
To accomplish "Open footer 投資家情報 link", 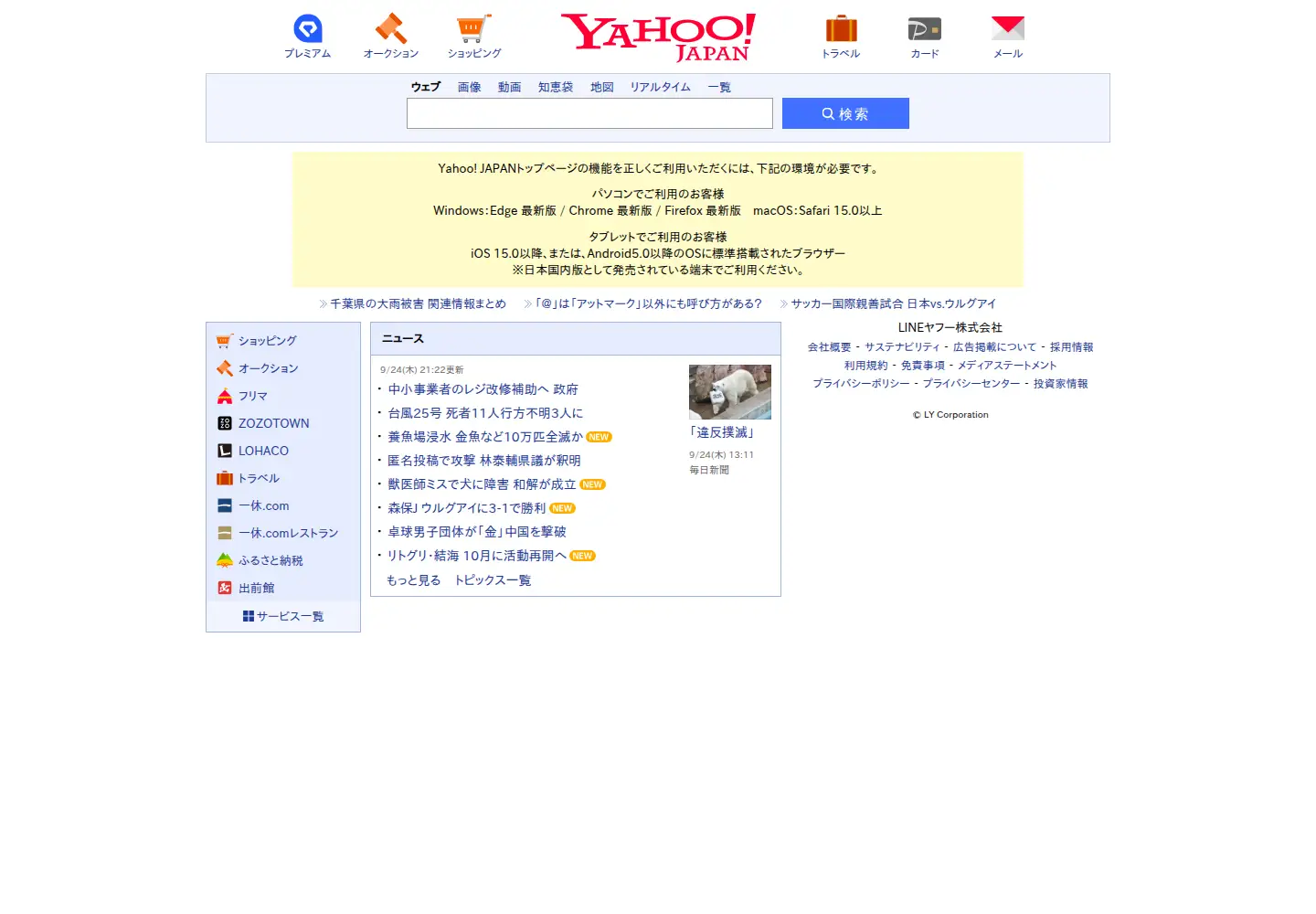I will pyautogui.click(x=1061, y=384).
